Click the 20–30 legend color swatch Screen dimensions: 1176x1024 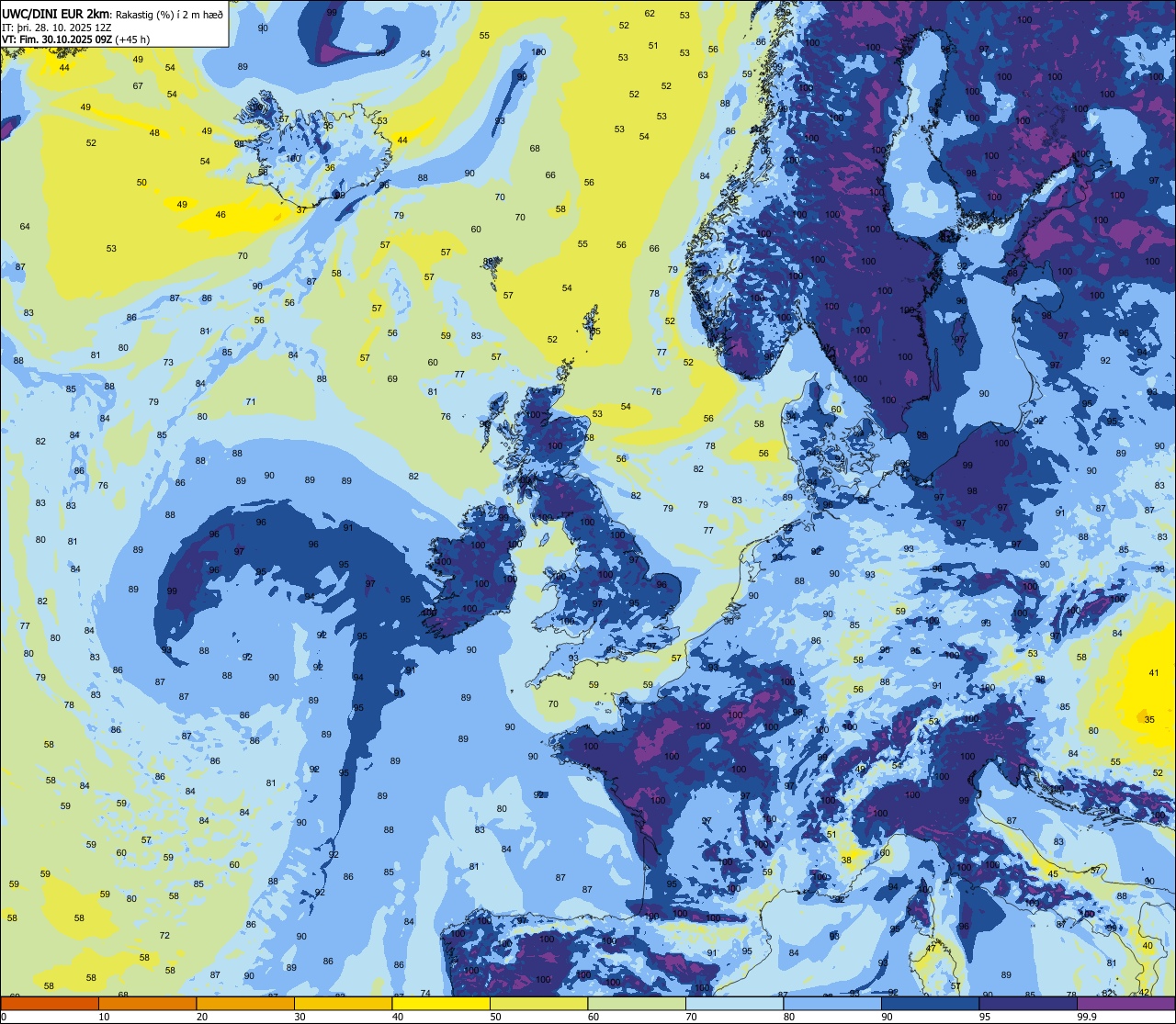(245, 1003)
